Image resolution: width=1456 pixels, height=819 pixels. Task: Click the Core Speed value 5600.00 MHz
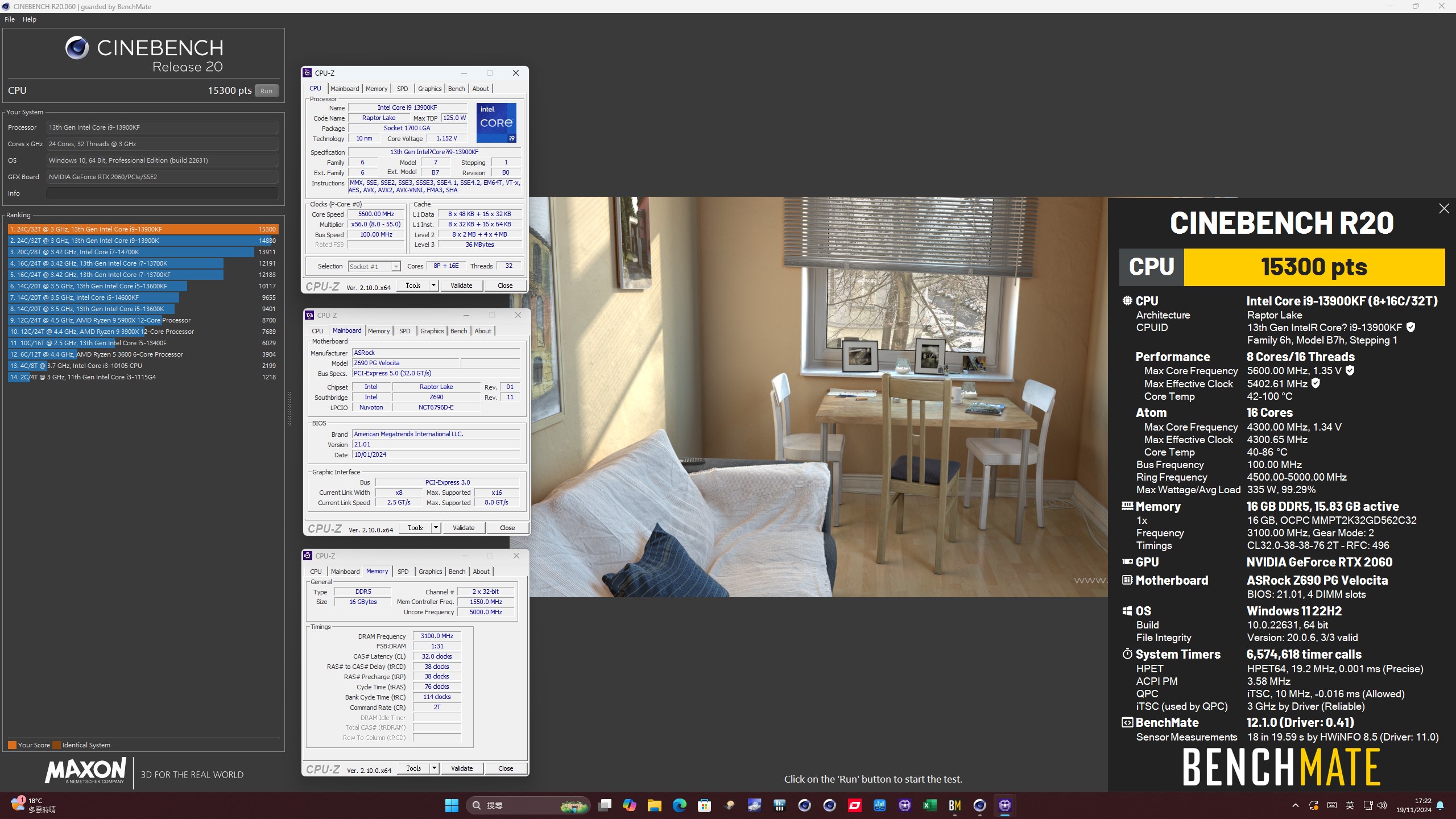376,214
